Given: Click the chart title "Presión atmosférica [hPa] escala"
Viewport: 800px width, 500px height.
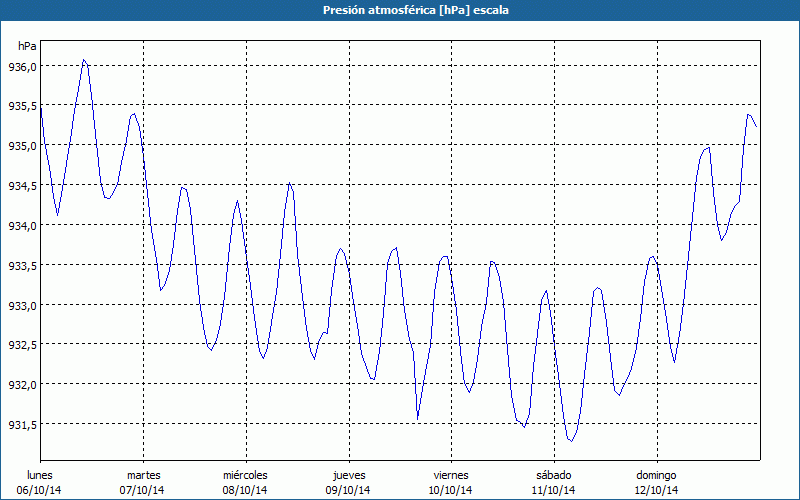Looking at the screenshot, I should 400,9.
